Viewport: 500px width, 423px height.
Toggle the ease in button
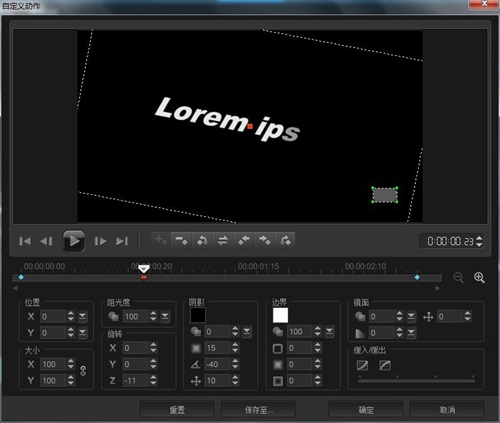pyautogui.click(x=362, y=365)
